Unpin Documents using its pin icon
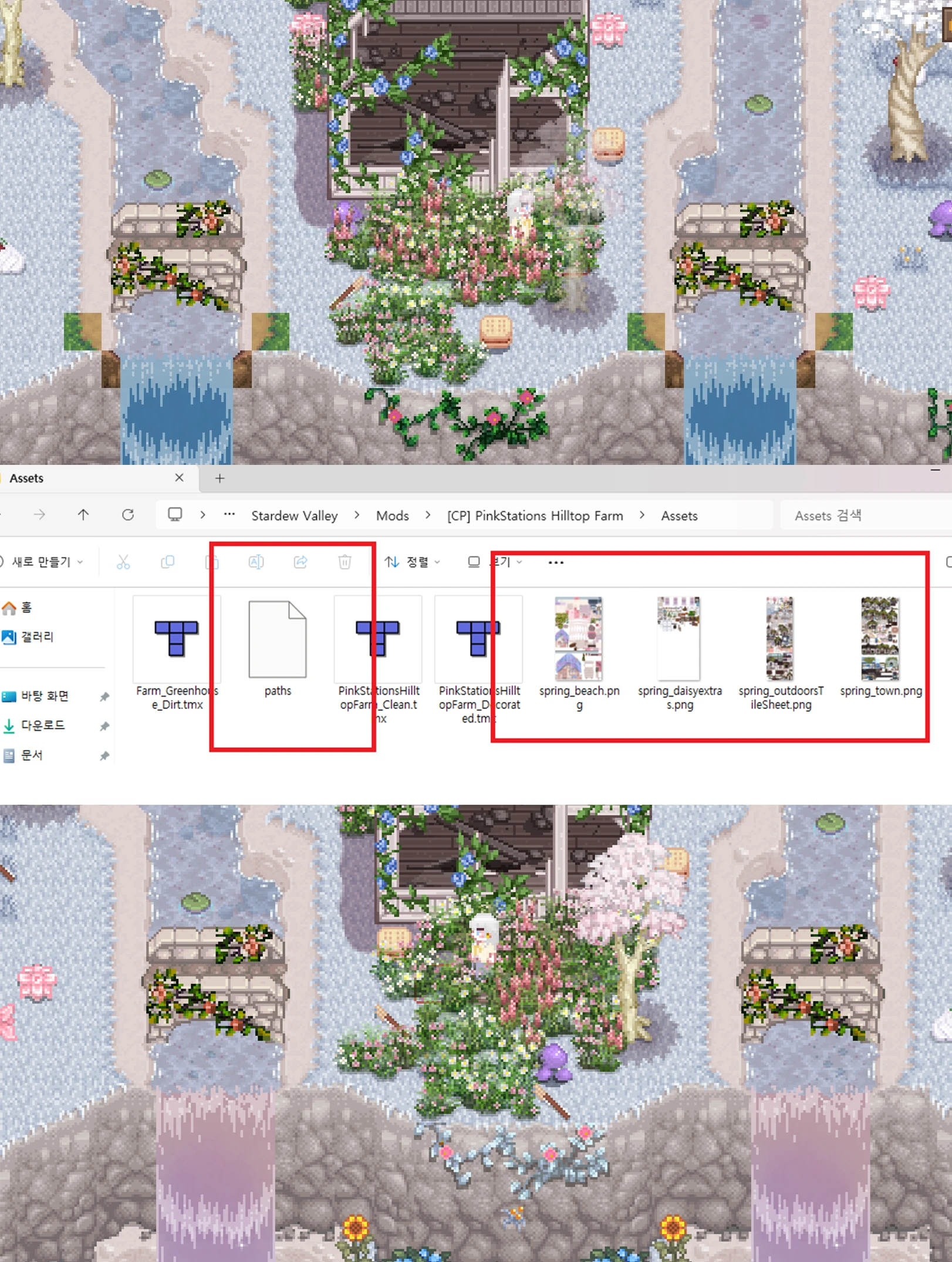952x1262 pixels. (x=104, y=756)
